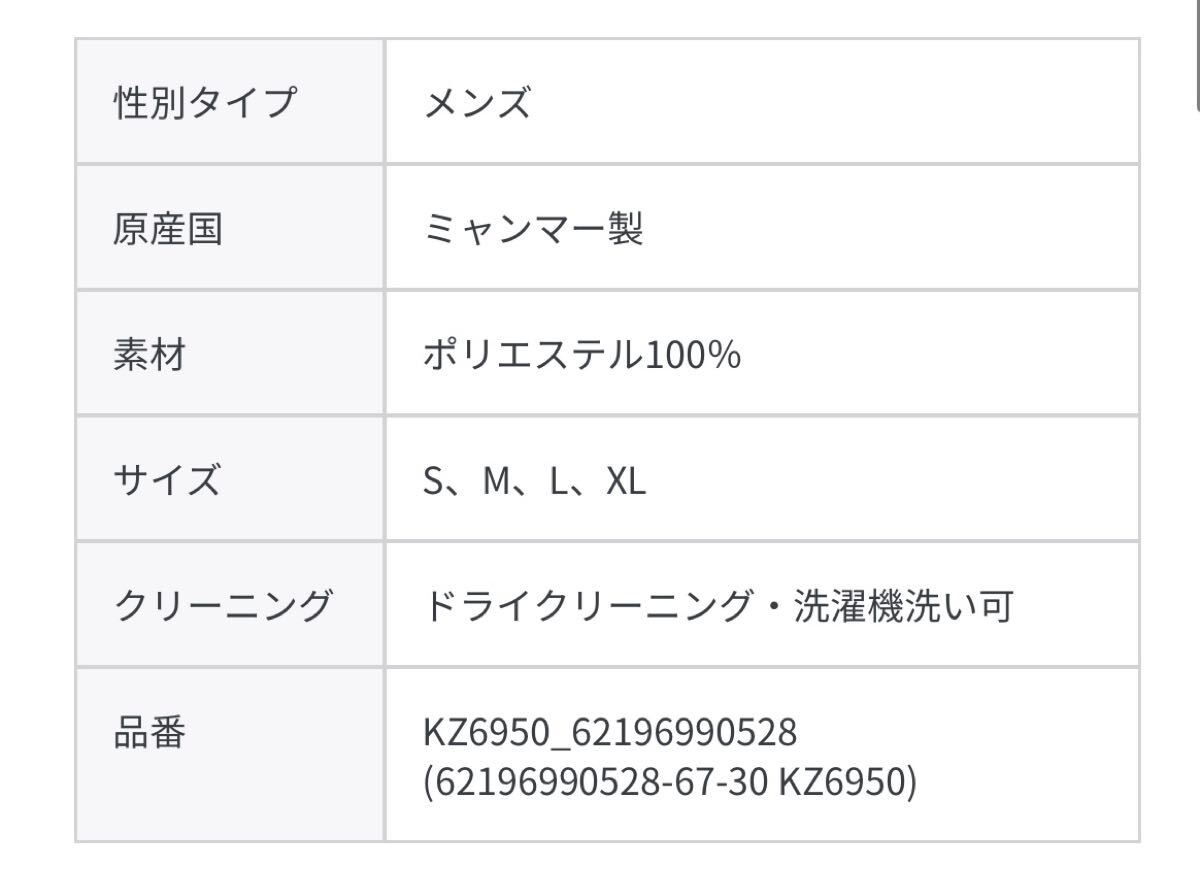Click the size S text

pyautogui.click(x=433, y=482)
